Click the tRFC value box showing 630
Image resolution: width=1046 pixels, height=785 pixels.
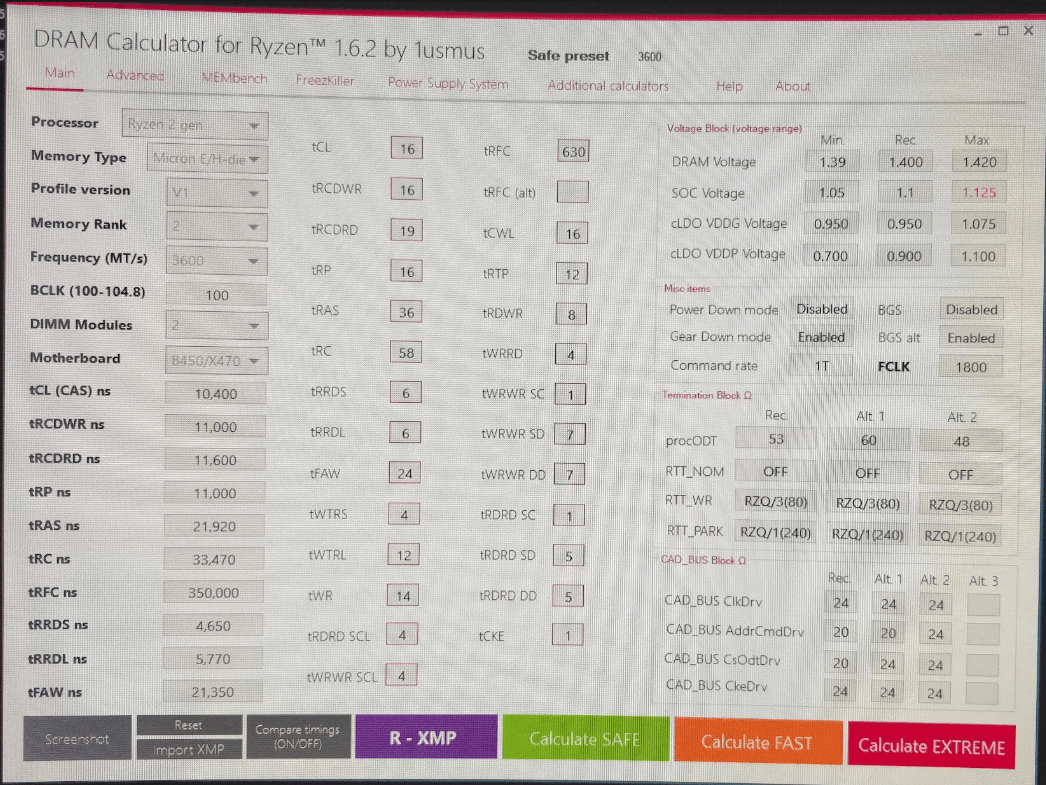[573, 151]
